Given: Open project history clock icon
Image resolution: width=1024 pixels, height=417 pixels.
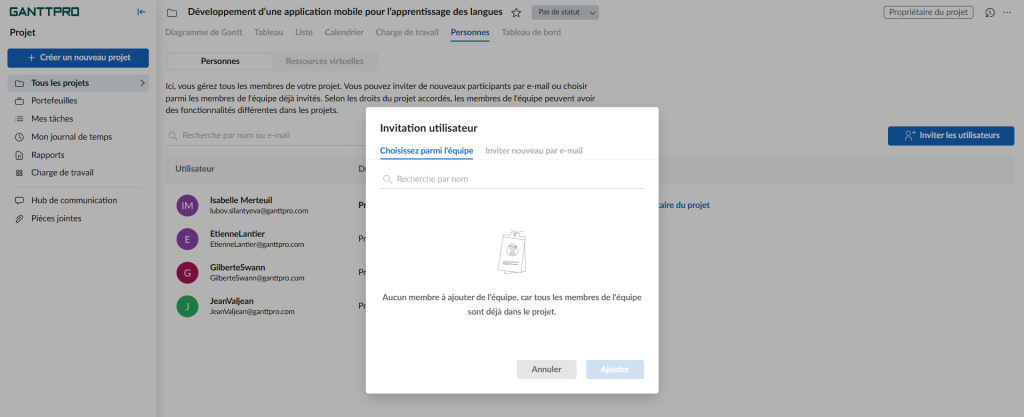Looking at the screenshot, I should 990,12.
